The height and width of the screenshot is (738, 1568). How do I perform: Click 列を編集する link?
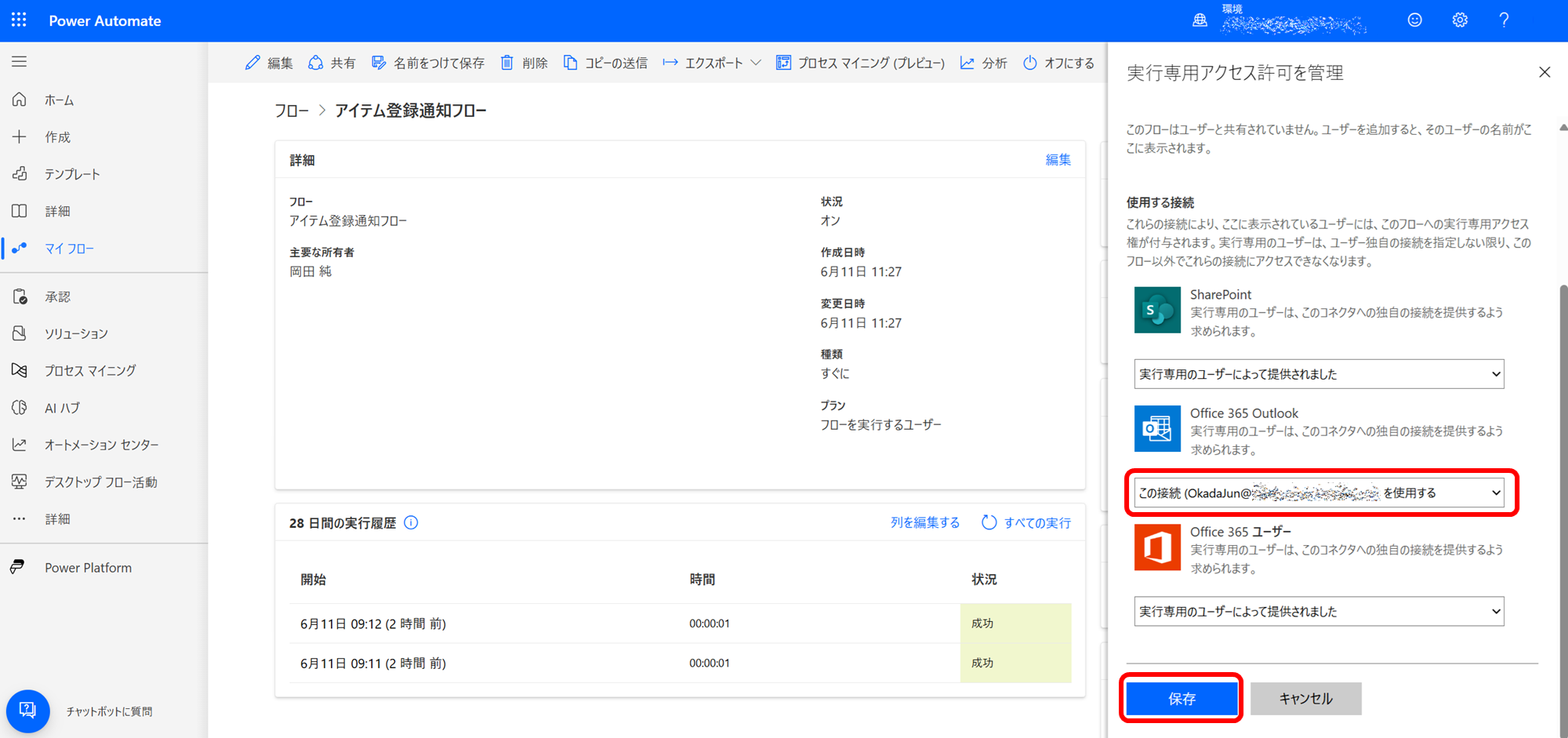point(924,522)
